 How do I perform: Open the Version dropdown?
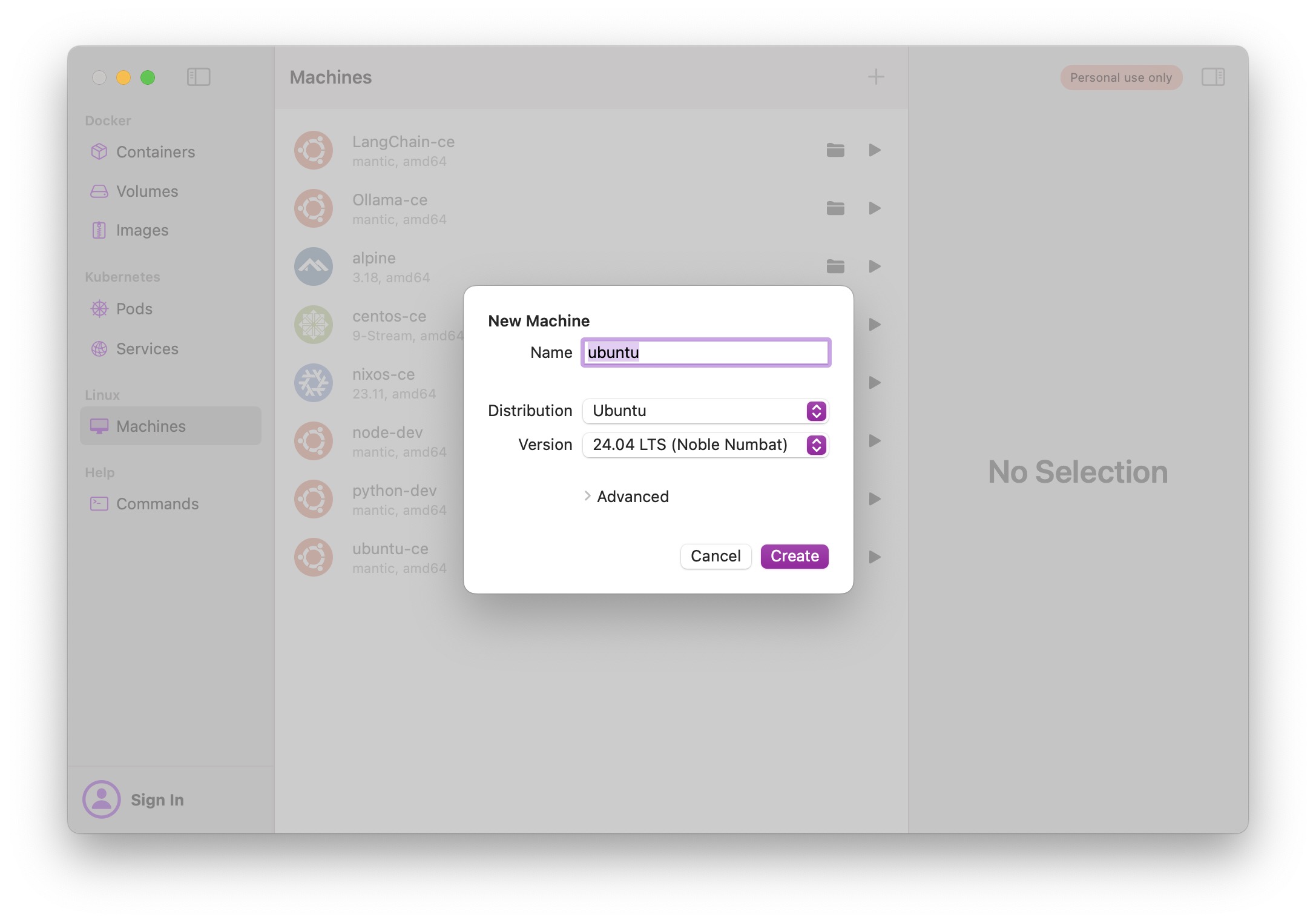click(x=706, y=445)
